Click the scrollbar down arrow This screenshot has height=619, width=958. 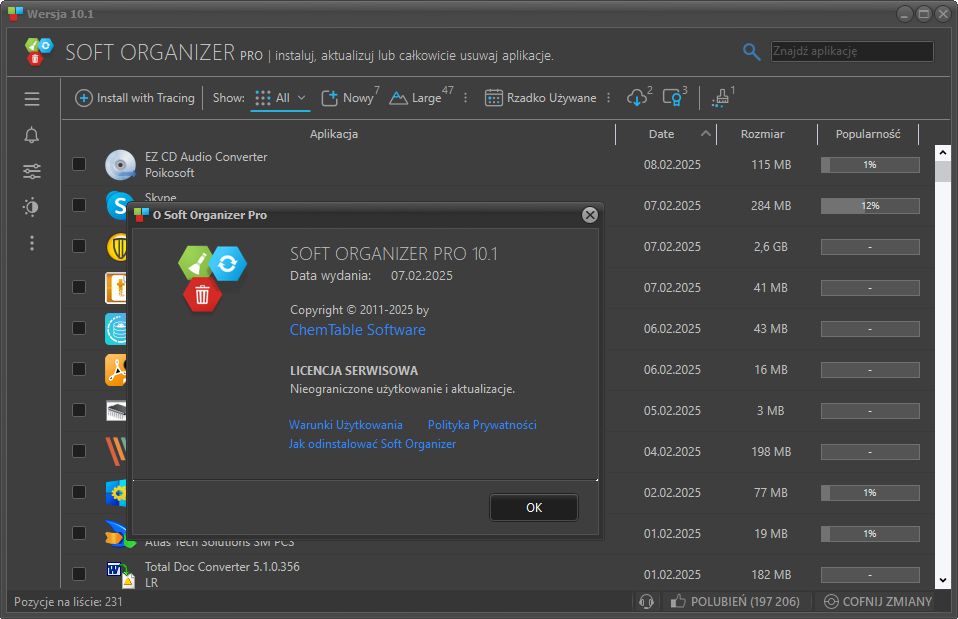click(x=942, y=581)
